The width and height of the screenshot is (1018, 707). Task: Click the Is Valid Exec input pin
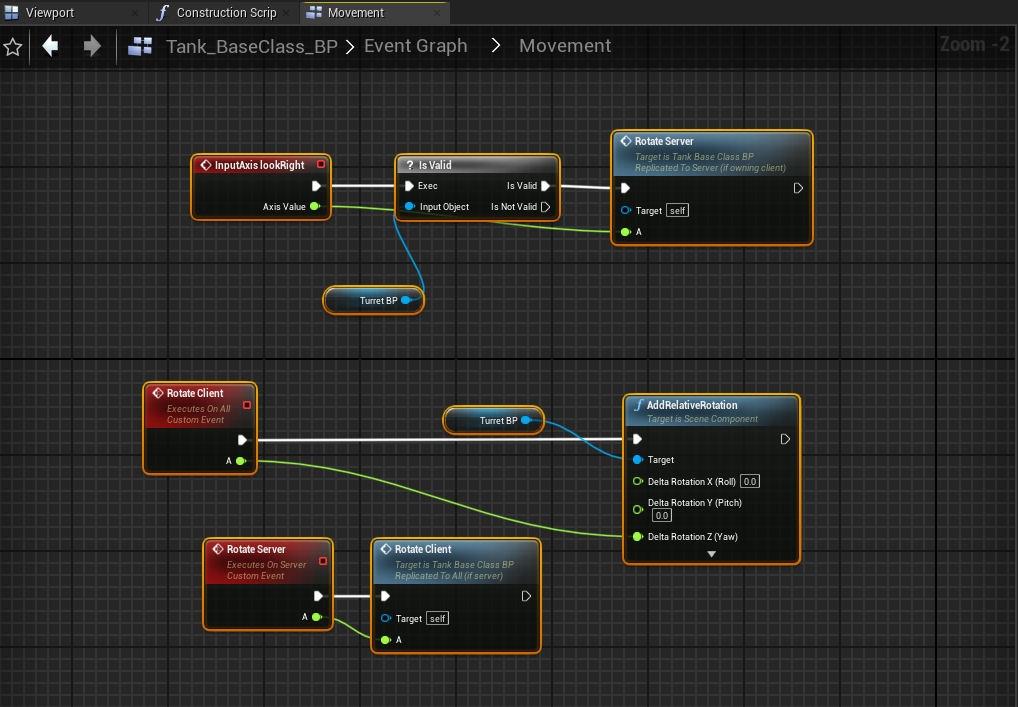[409, 186]
